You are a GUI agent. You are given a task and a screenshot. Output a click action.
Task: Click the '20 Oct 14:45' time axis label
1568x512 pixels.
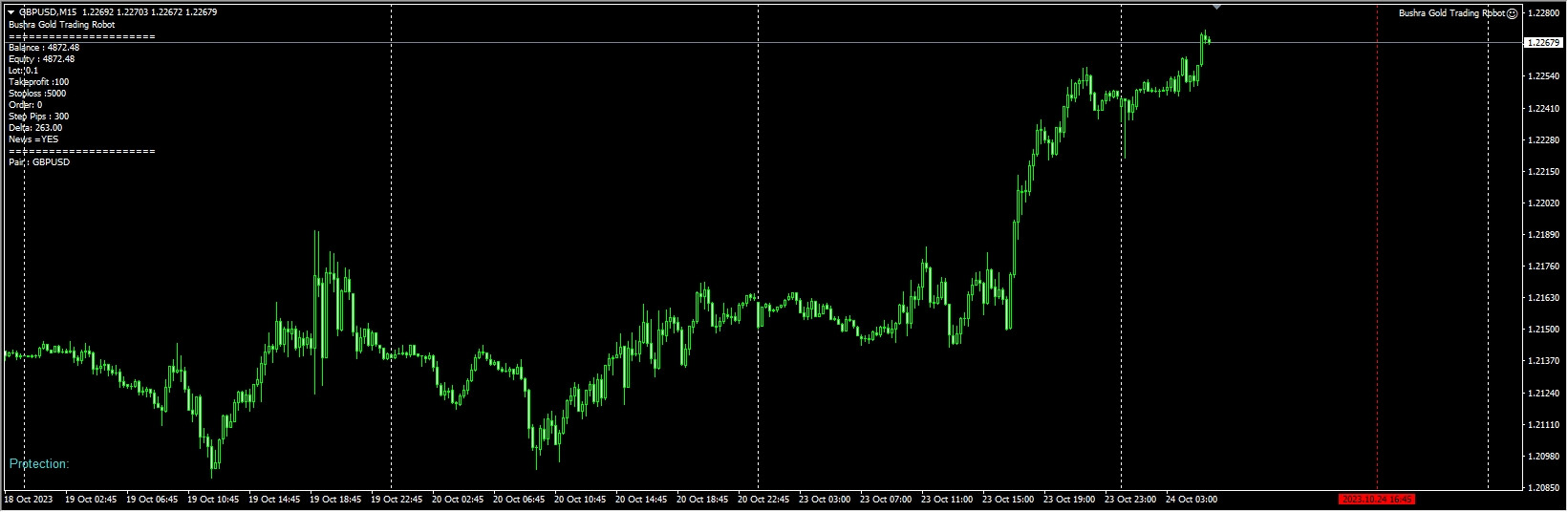coord(641,500)
